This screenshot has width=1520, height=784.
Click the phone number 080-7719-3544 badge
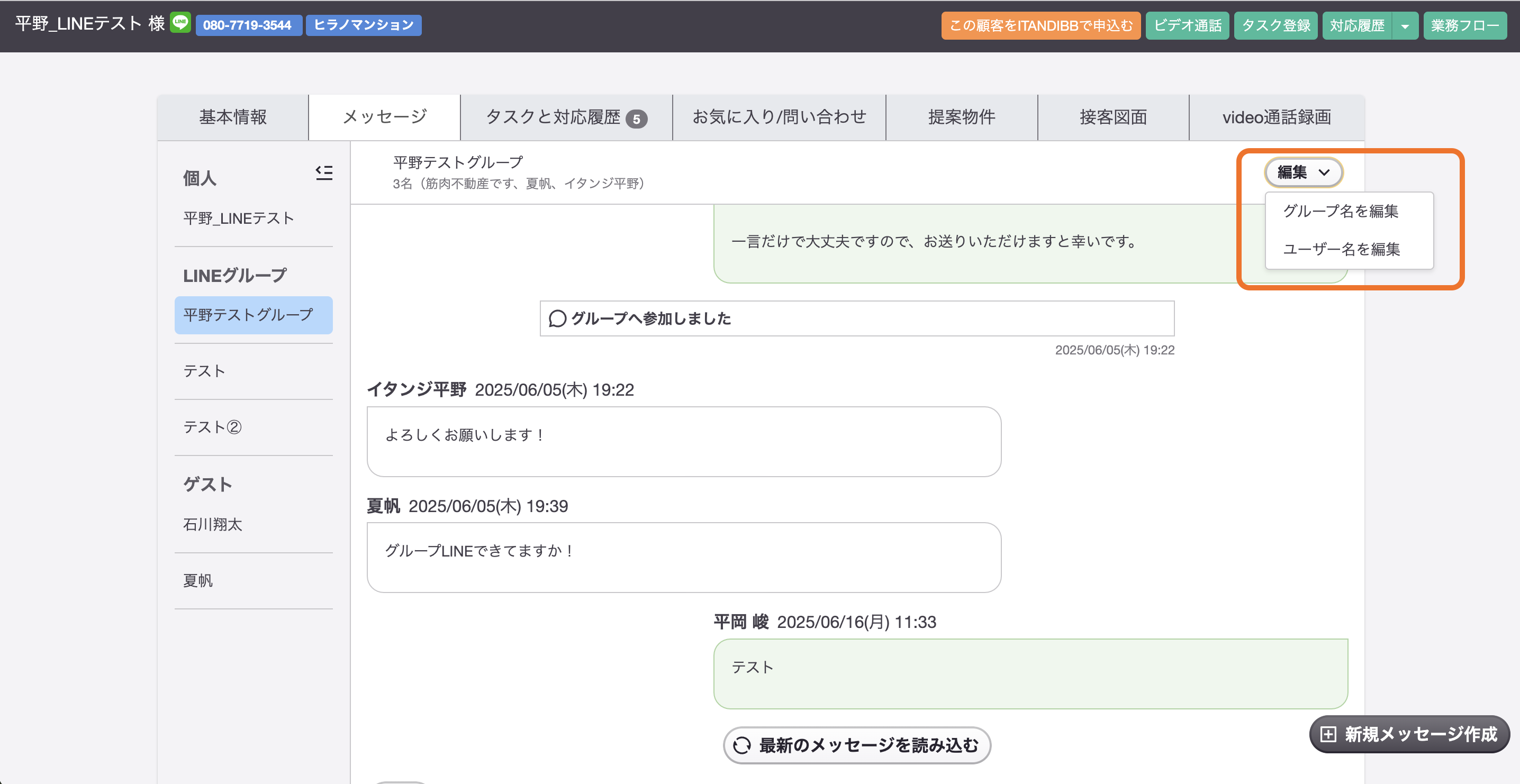coord(249,25)
